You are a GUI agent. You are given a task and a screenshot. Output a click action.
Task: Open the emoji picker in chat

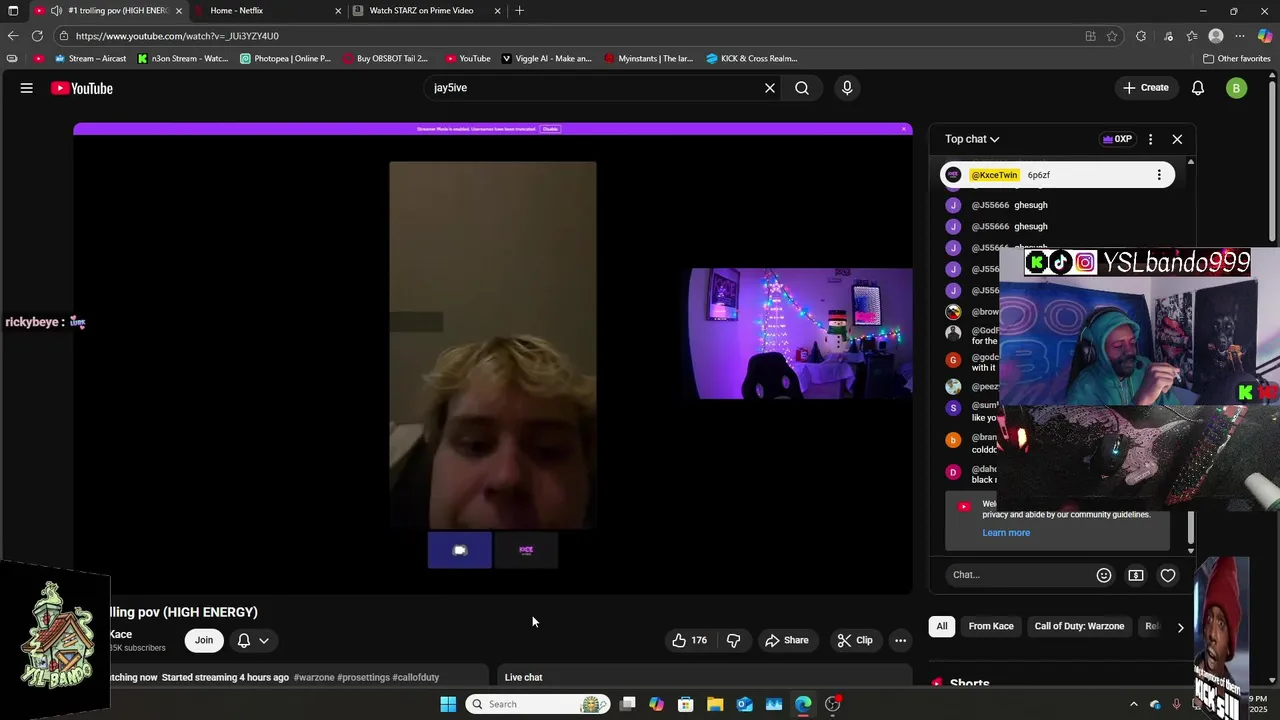click(1104, 575)
